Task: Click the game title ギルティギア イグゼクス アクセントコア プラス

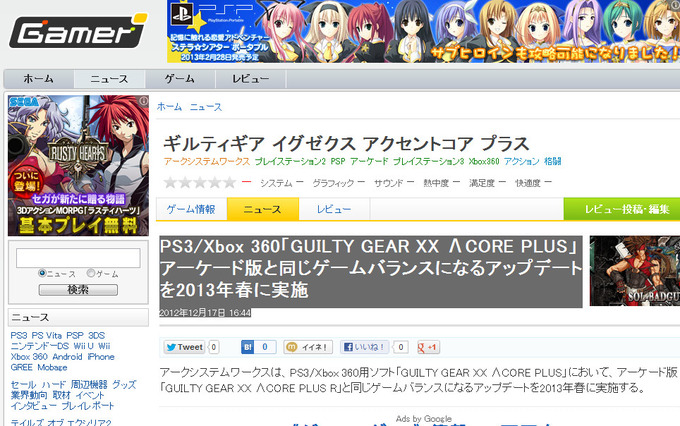Action: tap(346, 144)
